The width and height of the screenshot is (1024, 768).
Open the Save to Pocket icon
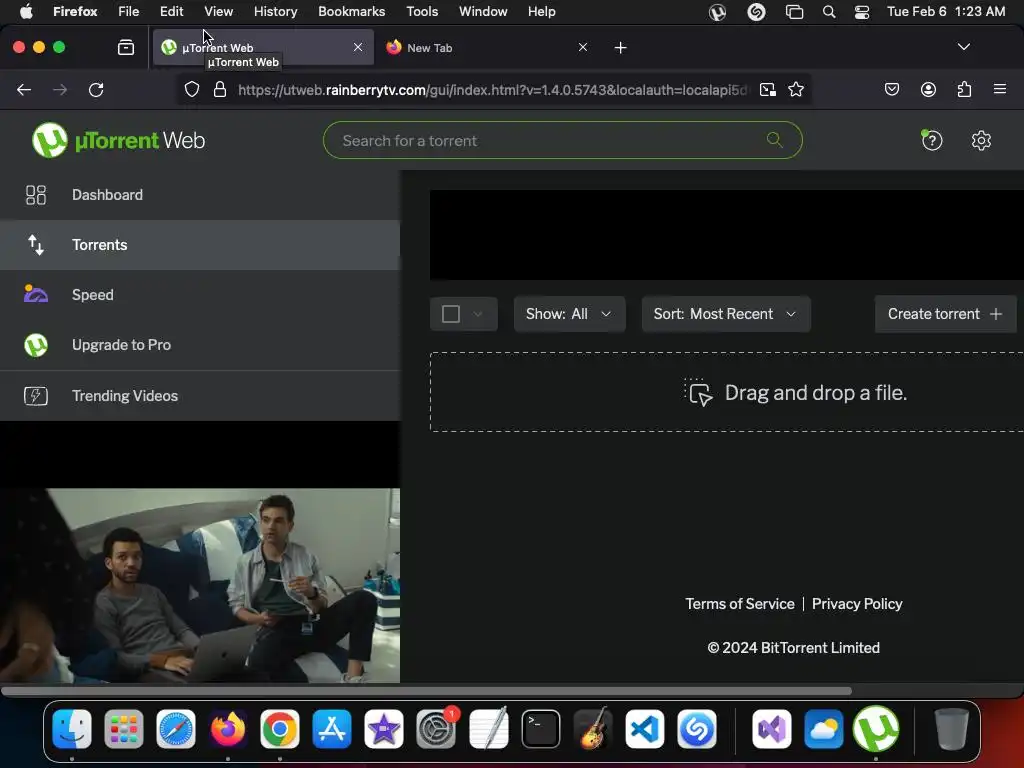(x=891, y=89)
